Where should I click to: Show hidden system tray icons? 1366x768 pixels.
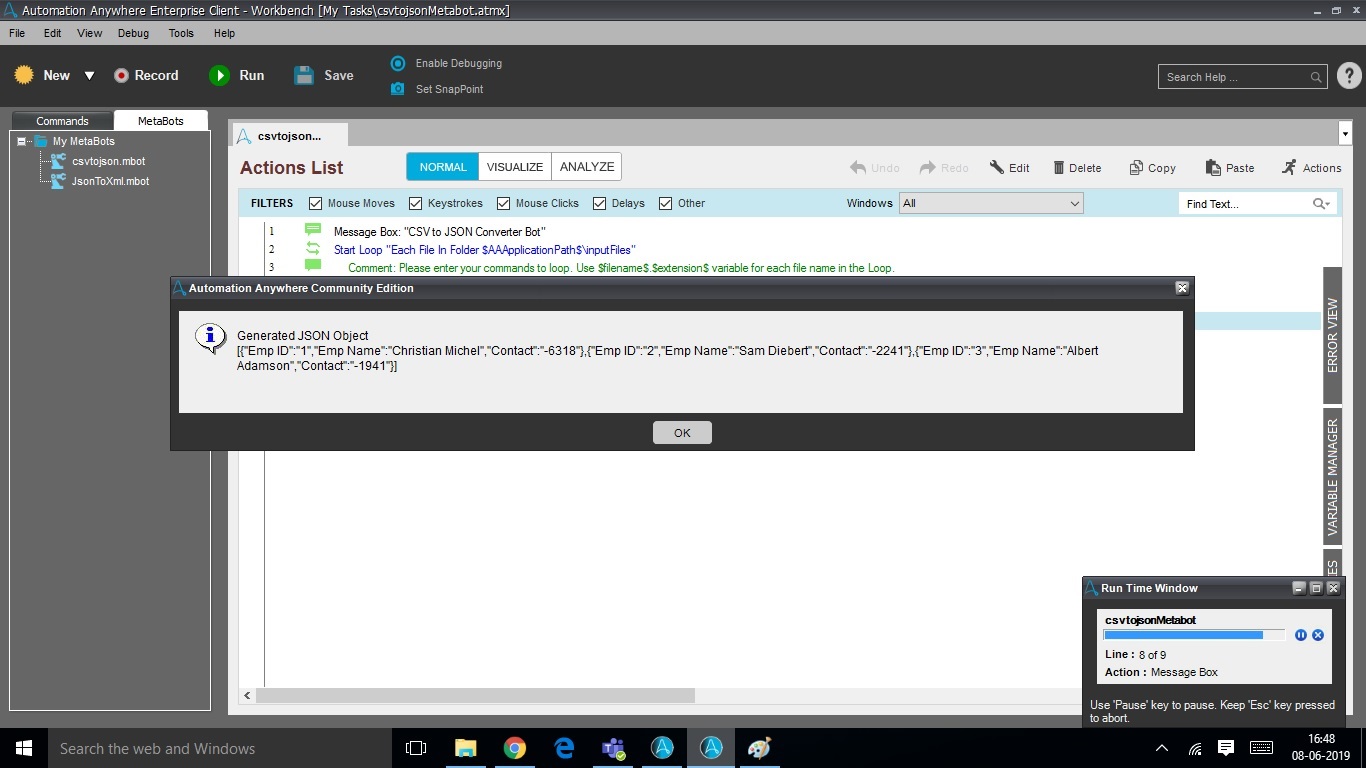(1162, 748)
